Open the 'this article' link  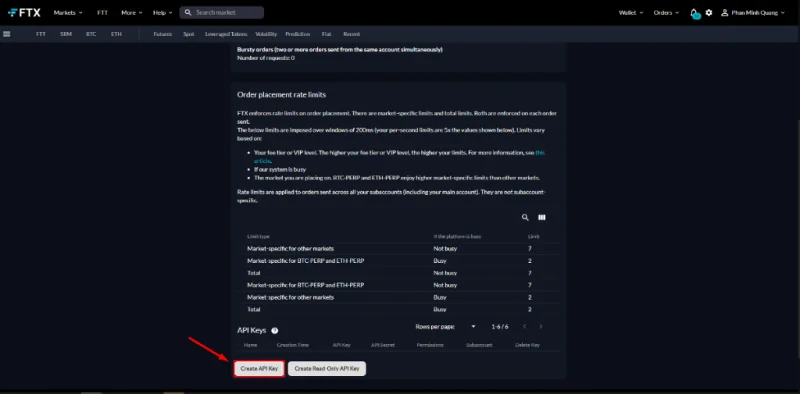coord(540,153)
